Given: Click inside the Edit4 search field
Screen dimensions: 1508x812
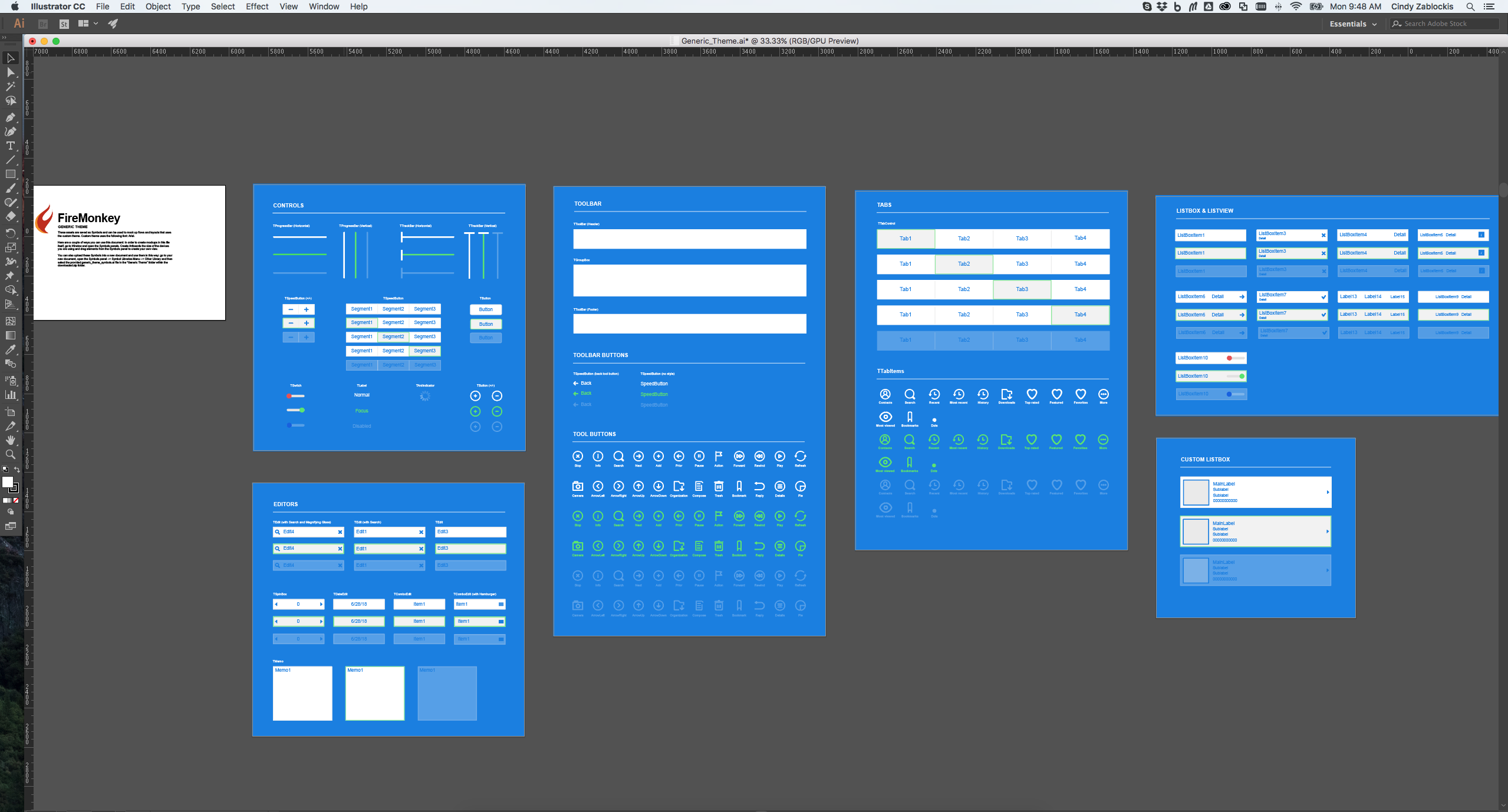Looking at the screenshot, I should 307,532.
